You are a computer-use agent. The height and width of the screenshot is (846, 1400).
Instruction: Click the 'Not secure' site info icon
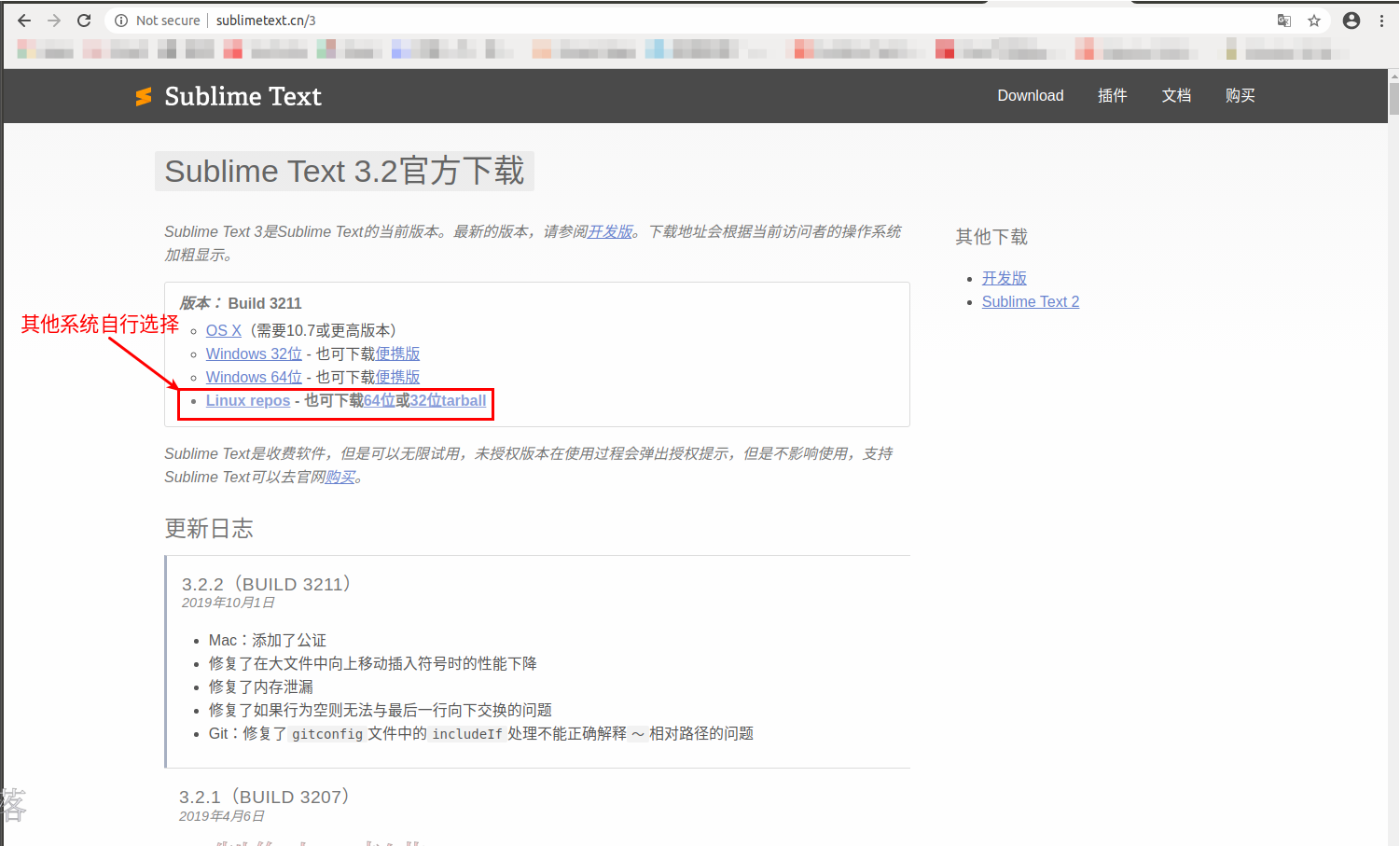point(122,20)
